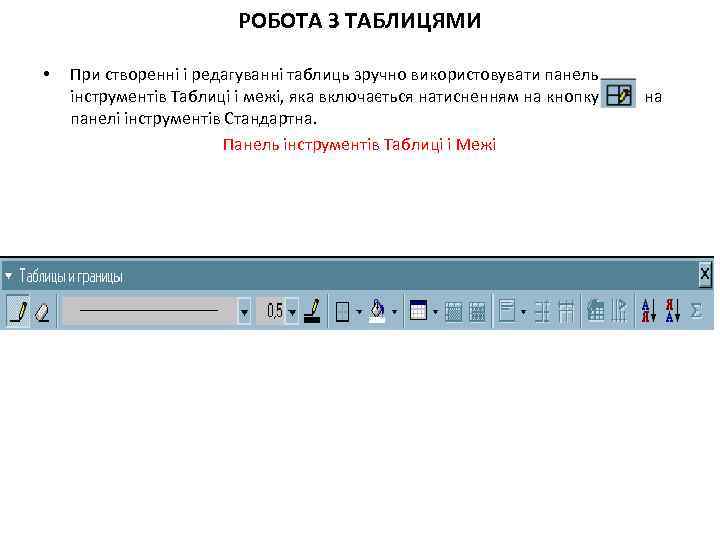Click the red caption Панель інструментів Таблиці і Межі
Image resolution: width=720 pixels, height=540 pixels.
(359, 145)
